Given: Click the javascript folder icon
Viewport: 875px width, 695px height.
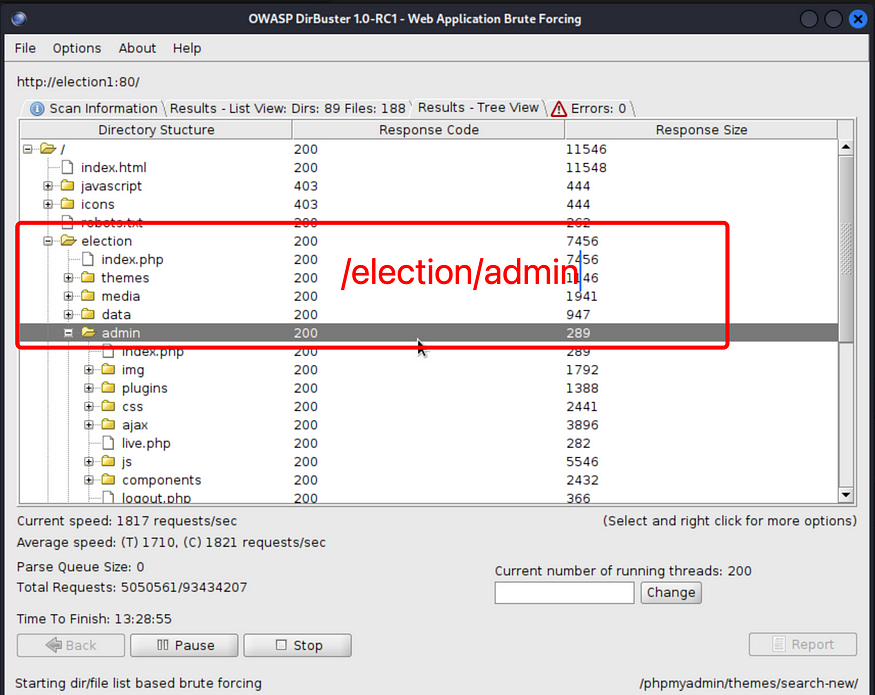Looking at the screenshot, I should click(x=68, y=185).
